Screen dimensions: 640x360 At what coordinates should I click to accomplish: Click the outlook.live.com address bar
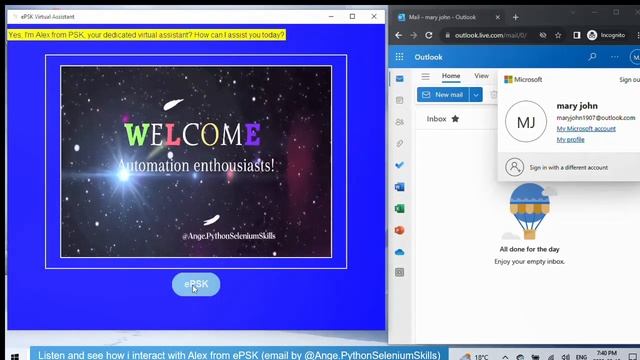(491, 36)
